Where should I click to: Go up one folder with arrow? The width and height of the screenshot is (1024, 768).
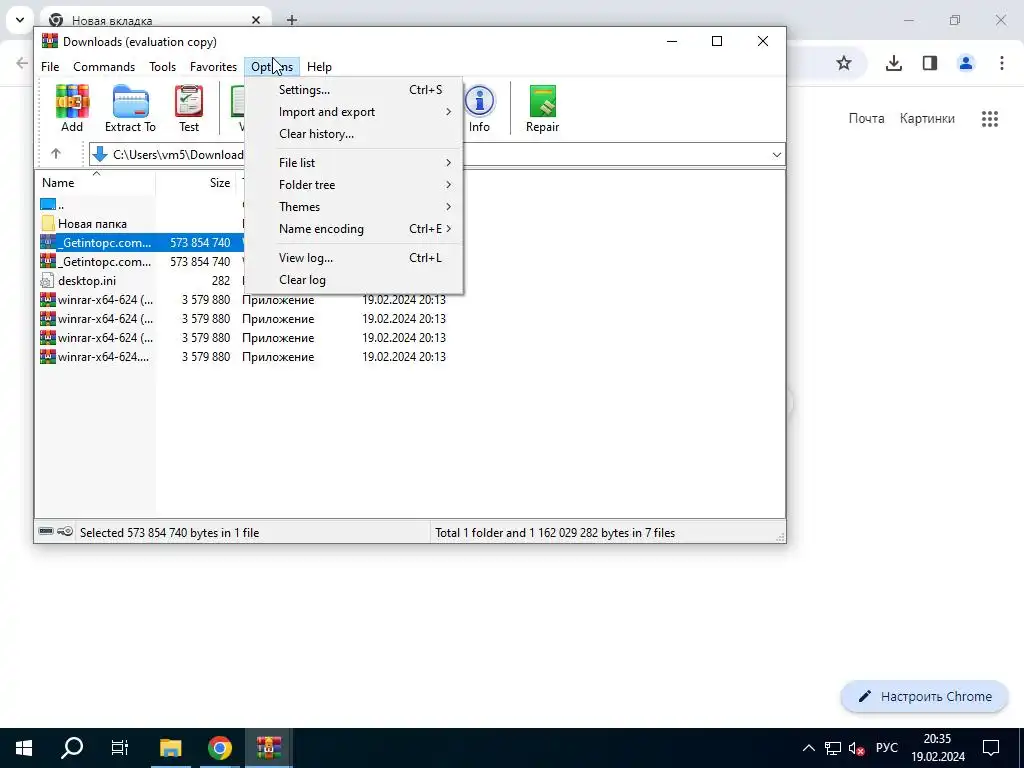56,154
